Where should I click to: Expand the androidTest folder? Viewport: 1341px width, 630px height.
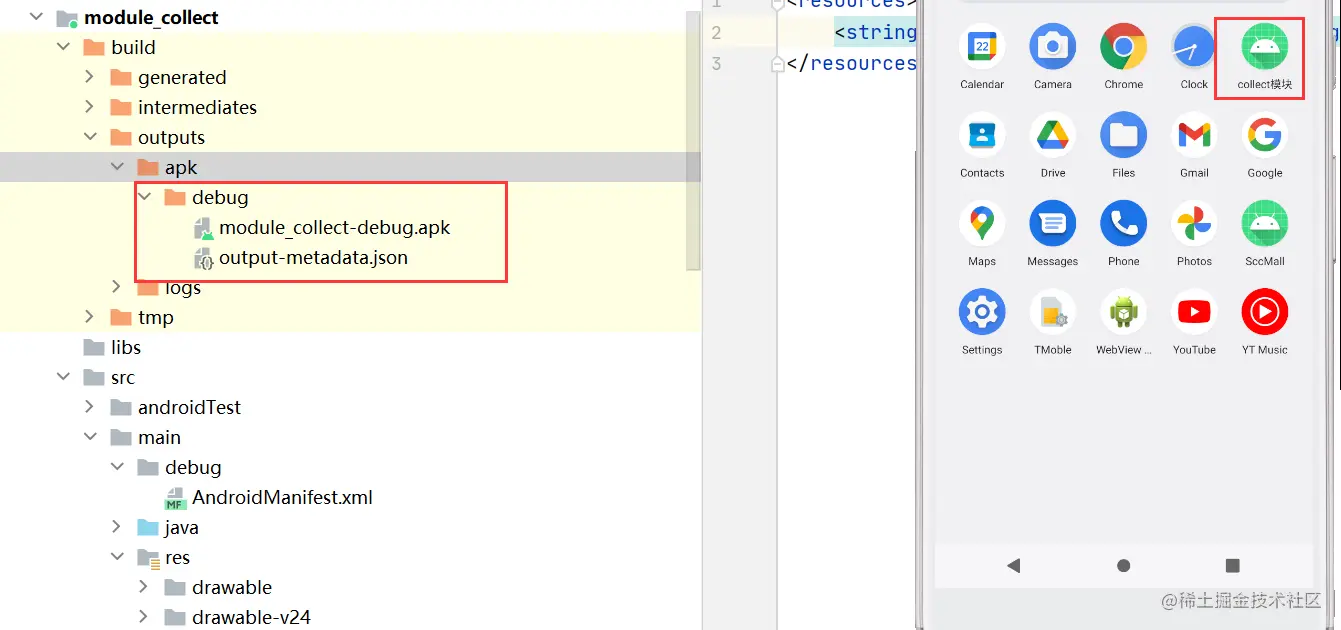[90, 408]
